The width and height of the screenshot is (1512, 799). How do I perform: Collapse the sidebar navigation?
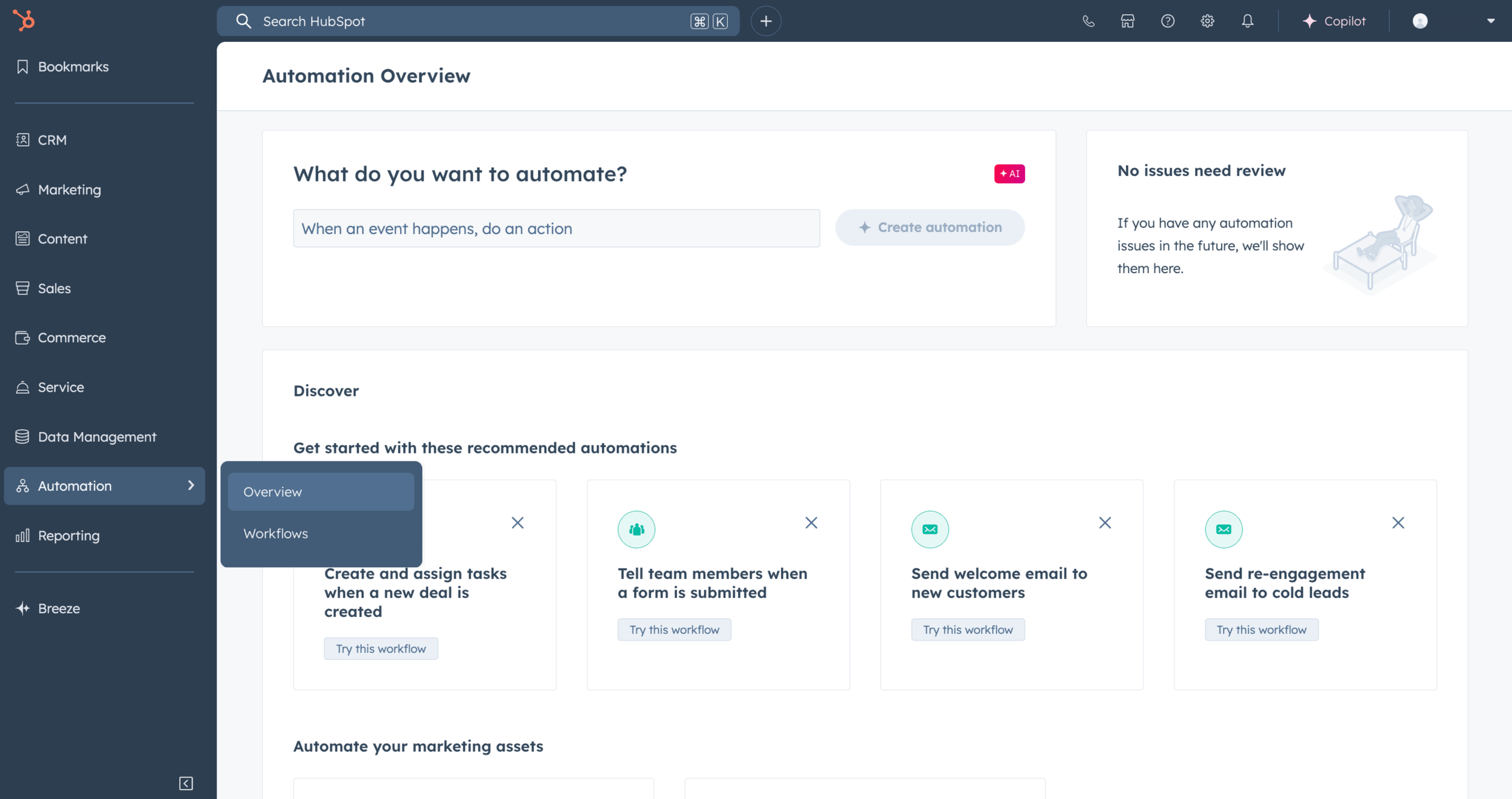(x=186, y=783)
